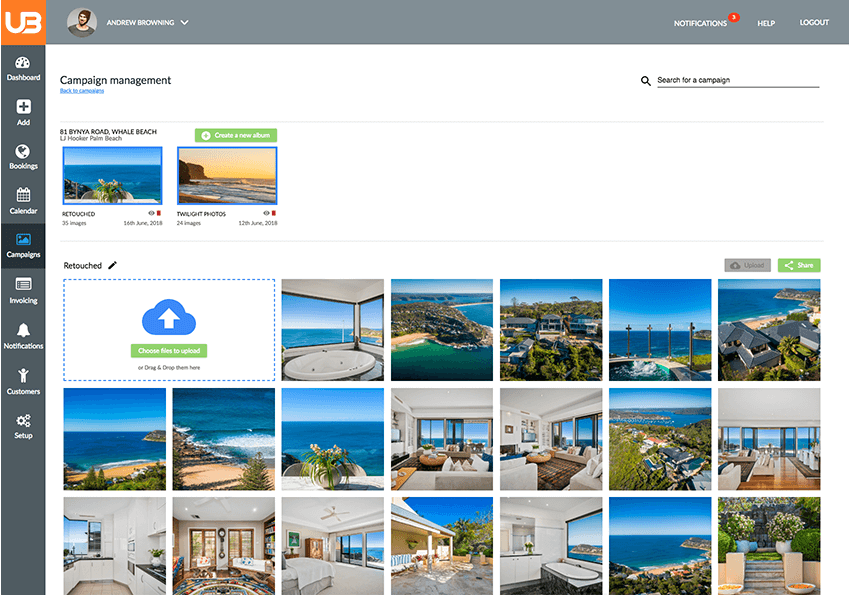Click the Choose files to upload button
Viewport: 849px width, 596px height.
167,351
